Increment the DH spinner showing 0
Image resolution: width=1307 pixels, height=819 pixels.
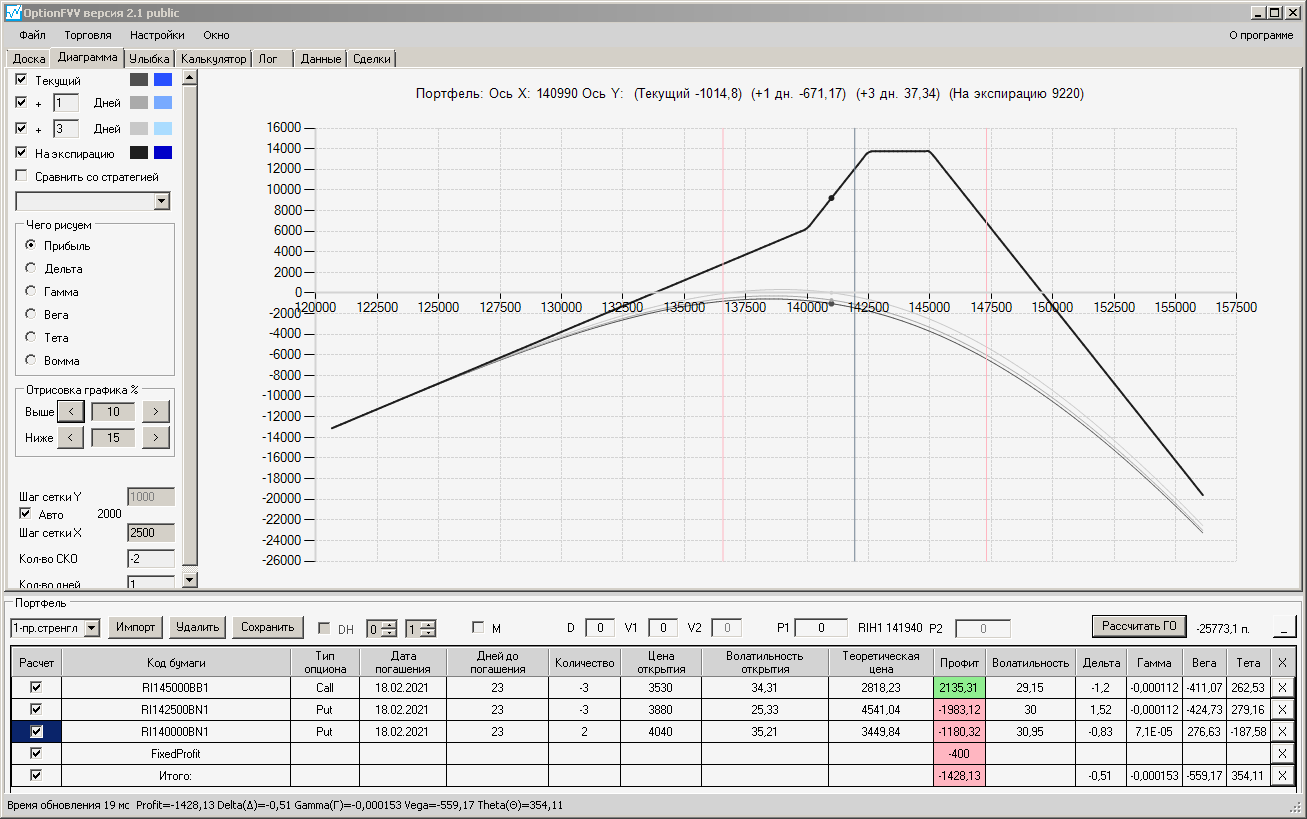(x=391, y=623)
